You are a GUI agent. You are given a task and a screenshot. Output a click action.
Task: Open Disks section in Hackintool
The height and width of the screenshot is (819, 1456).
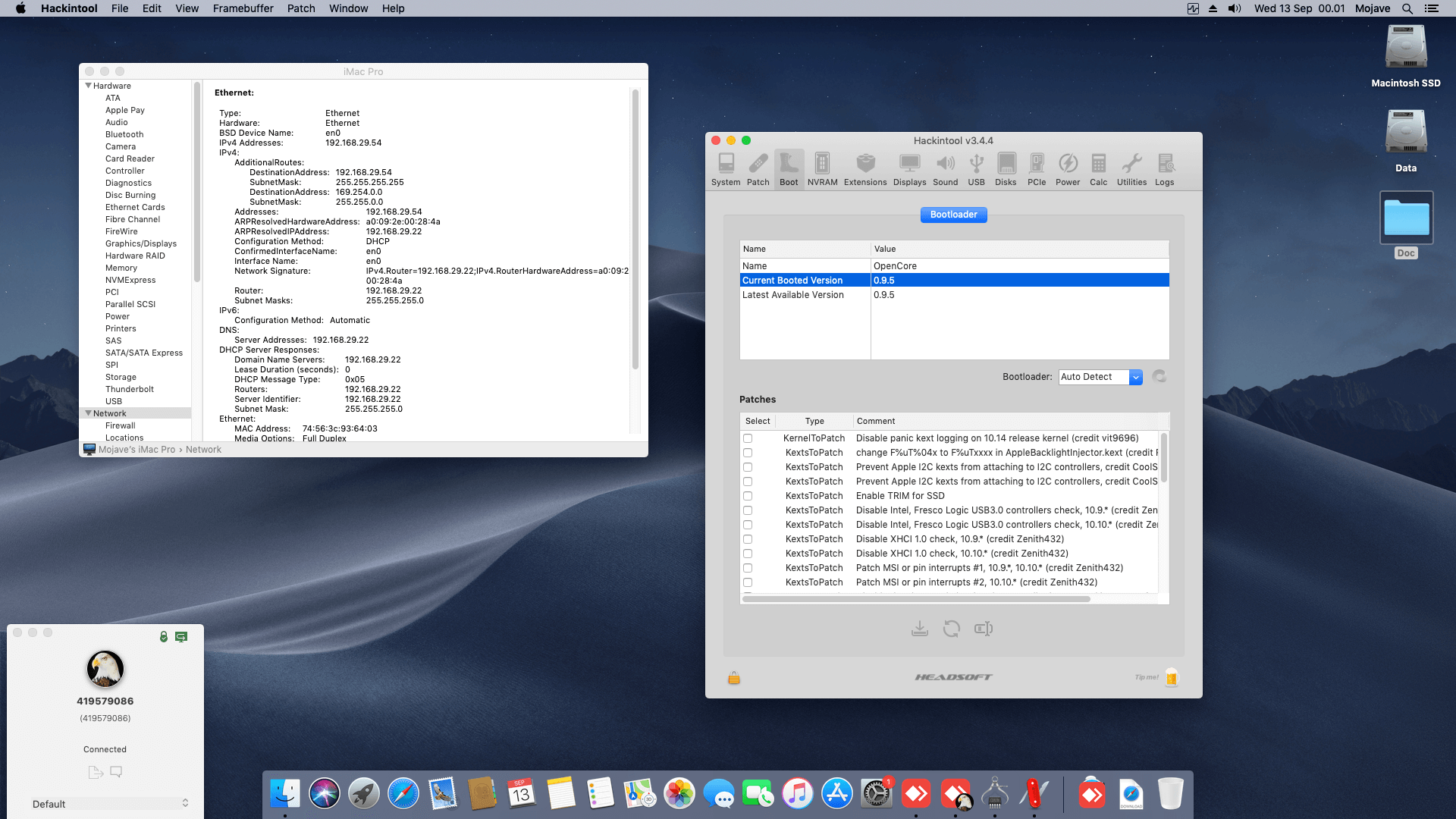coord(1006,170)
